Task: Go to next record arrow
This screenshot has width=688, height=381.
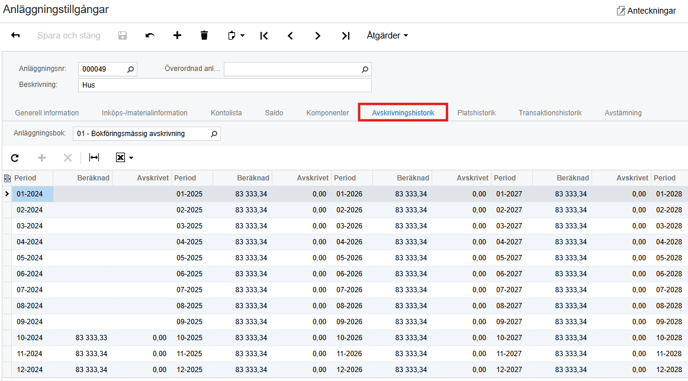Action: point(318,36)
